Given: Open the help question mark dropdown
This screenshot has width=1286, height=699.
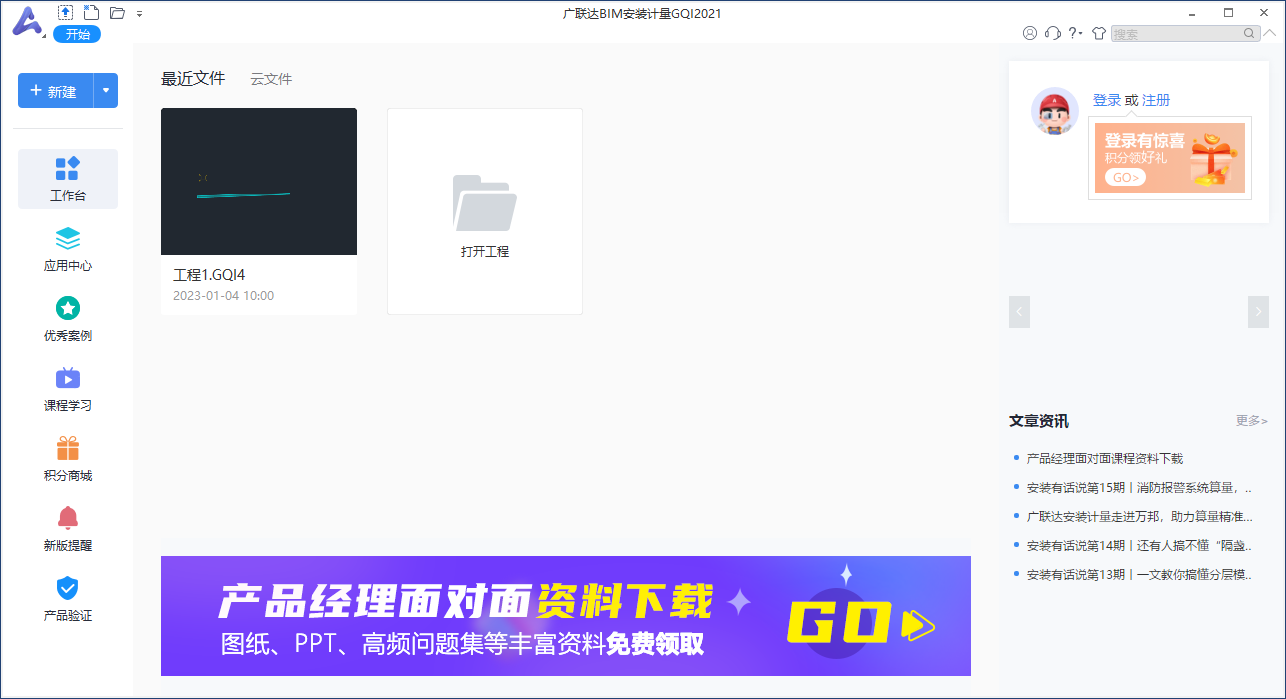Looking at the screenshot, I should click(x=1074, y=32).
